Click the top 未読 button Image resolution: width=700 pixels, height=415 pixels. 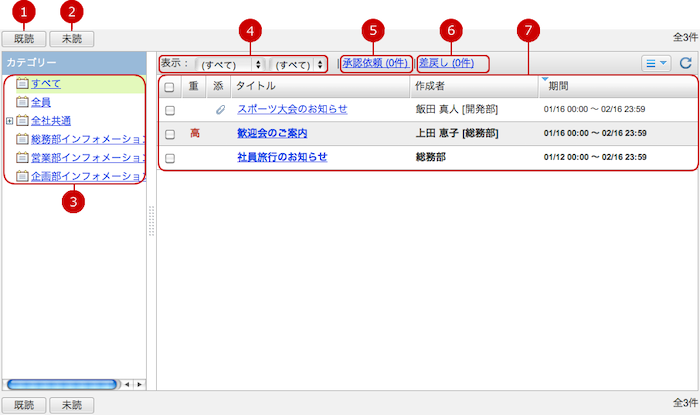pyautogui.click(x=71, y=39)
